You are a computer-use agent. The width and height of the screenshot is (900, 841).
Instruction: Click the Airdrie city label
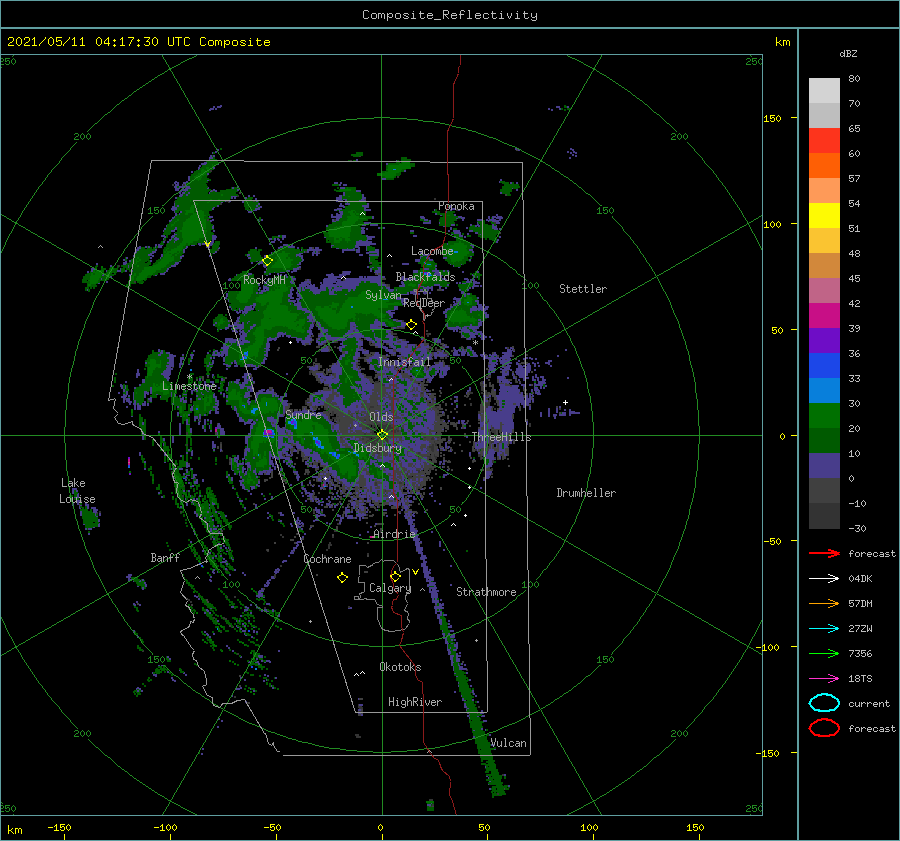tap(394, 534)
